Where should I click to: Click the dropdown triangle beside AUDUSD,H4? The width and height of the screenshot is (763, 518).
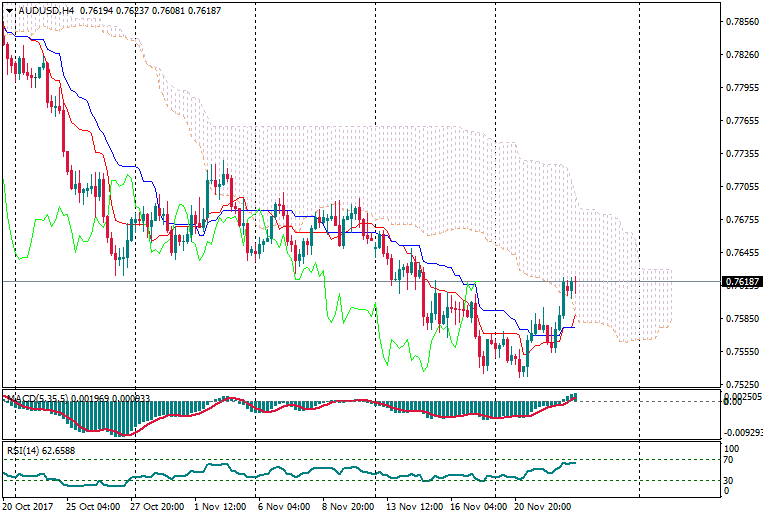point(10,10)
